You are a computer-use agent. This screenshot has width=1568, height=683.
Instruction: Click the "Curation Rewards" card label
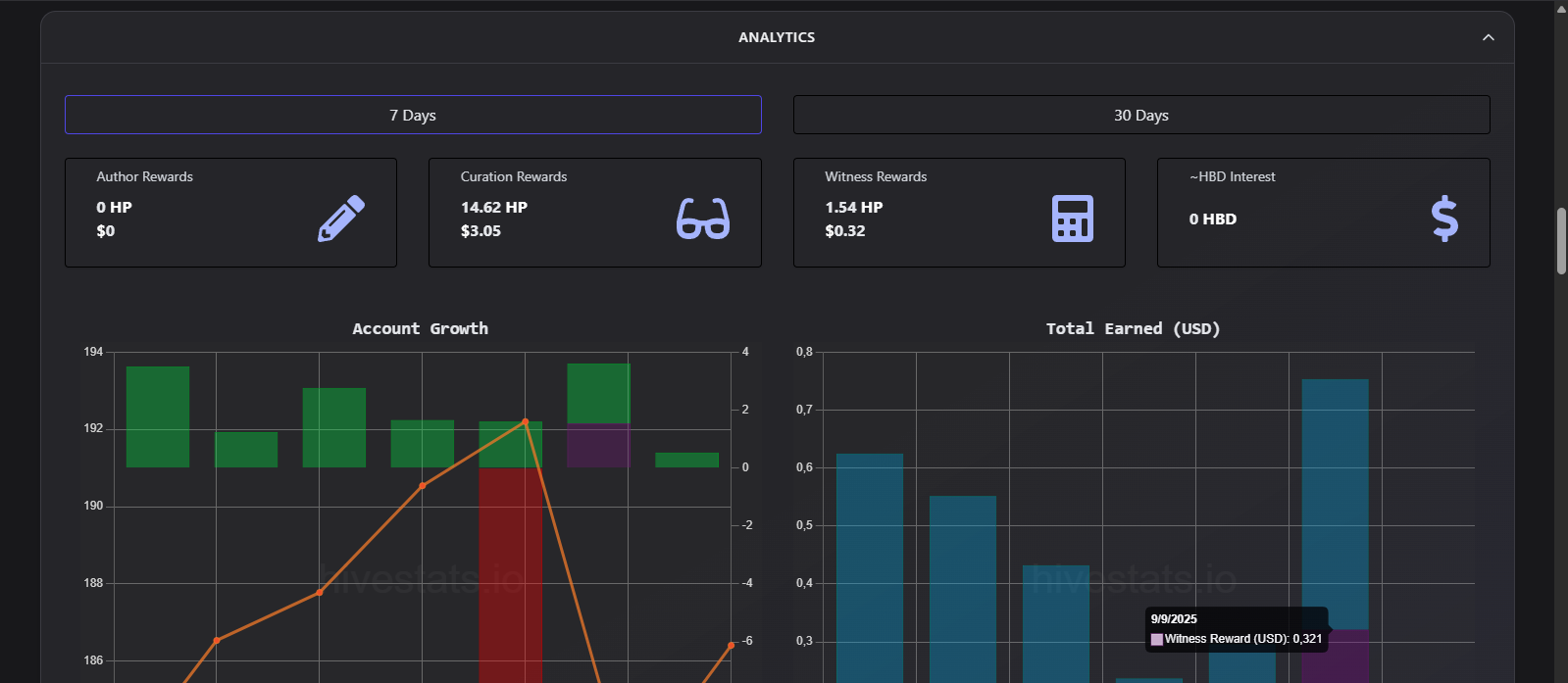(x=514, y=176)
